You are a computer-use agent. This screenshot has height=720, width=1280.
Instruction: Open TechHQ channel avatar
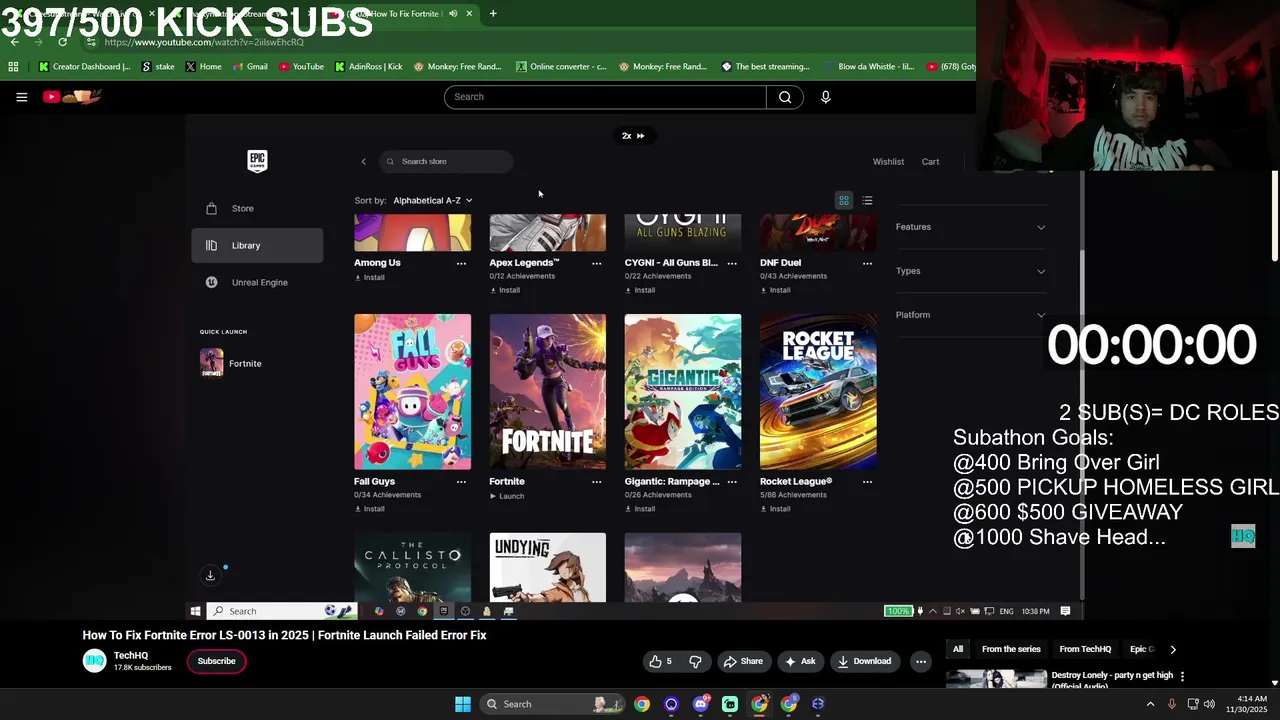94,661
